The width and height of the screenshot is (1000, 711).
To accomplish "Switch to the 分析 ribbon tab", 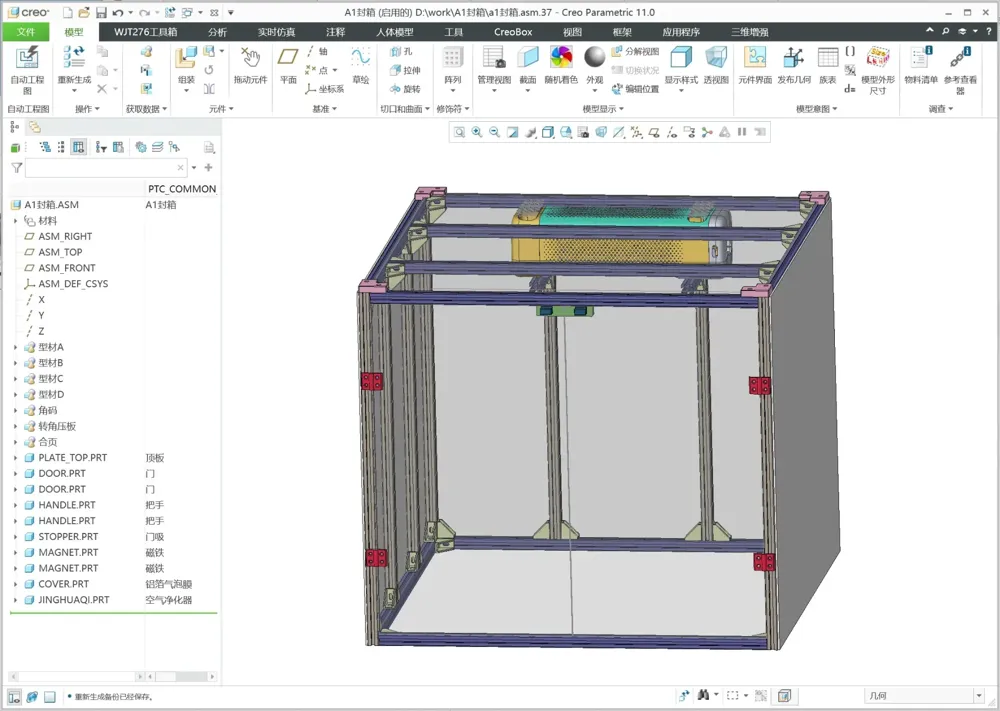I will point(218,31).
